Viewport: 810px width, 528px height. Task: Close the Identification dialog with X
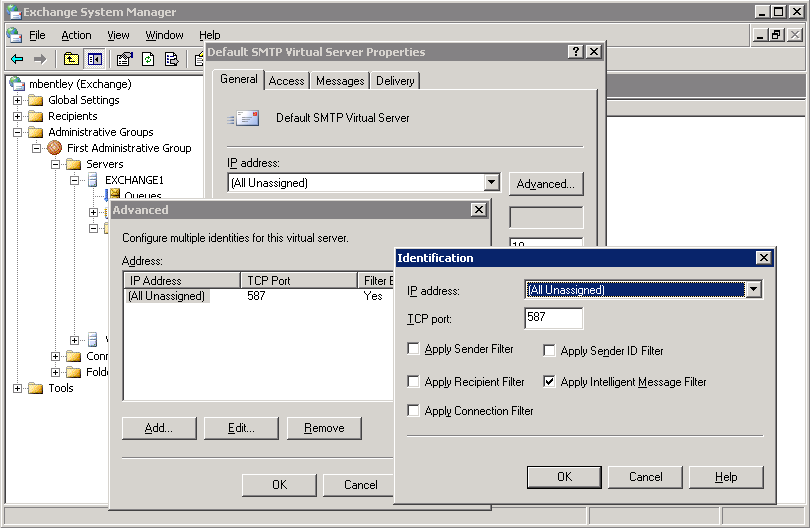(x=764, y=257)
